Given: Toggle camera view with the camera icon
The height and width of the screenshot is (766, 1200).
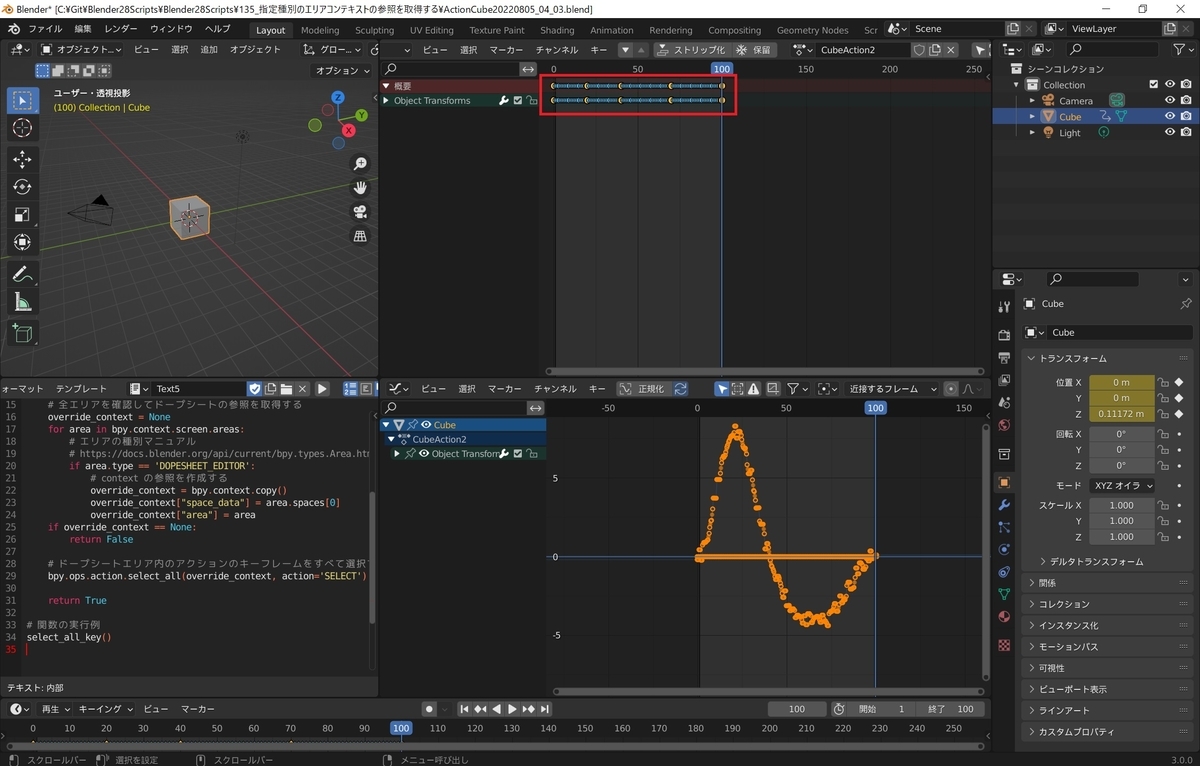Looking at the screenshot, I should coord(360,212).
